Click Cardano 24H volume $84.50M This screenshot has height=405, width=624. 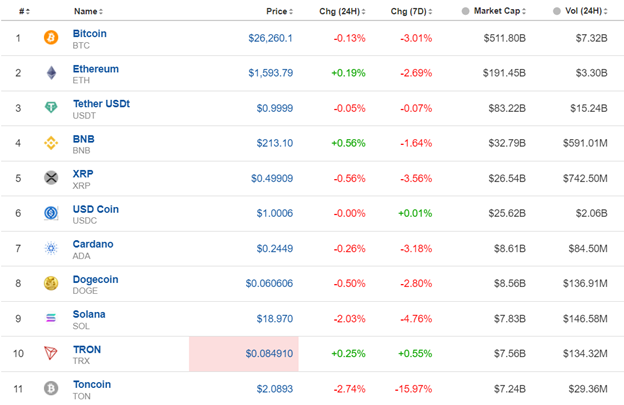pyautogui.click(x=588, y=249)
